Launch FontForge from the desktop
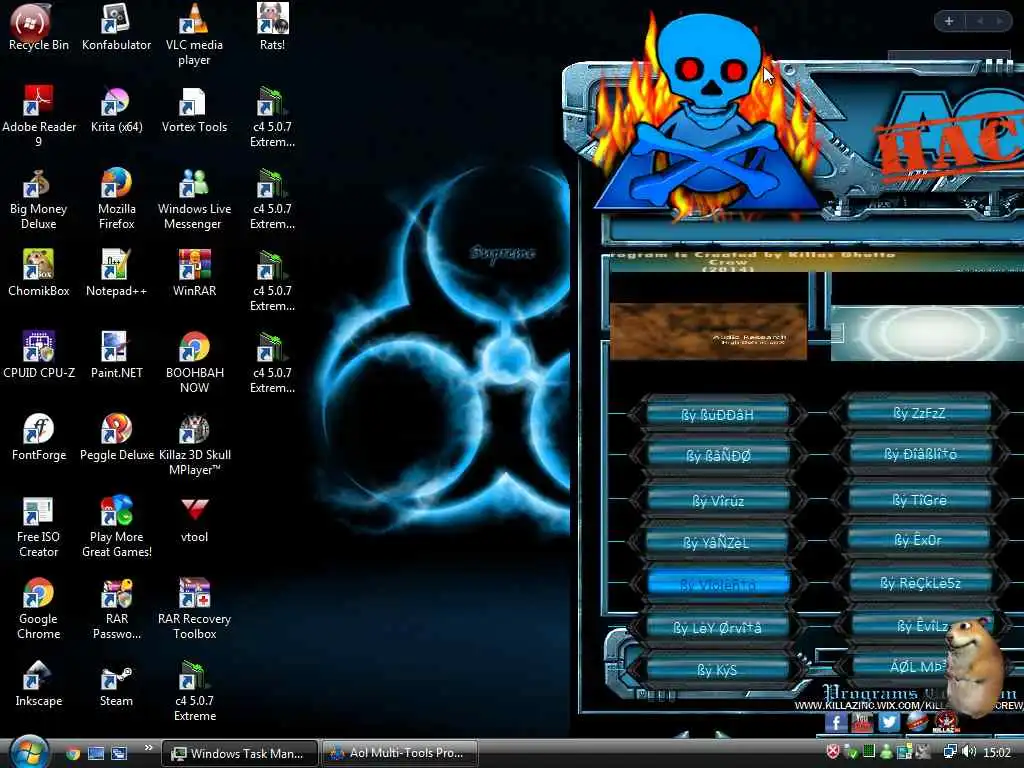Image resolution: width=1024 pixels, height=768 pixels. (x=39, y=438)
